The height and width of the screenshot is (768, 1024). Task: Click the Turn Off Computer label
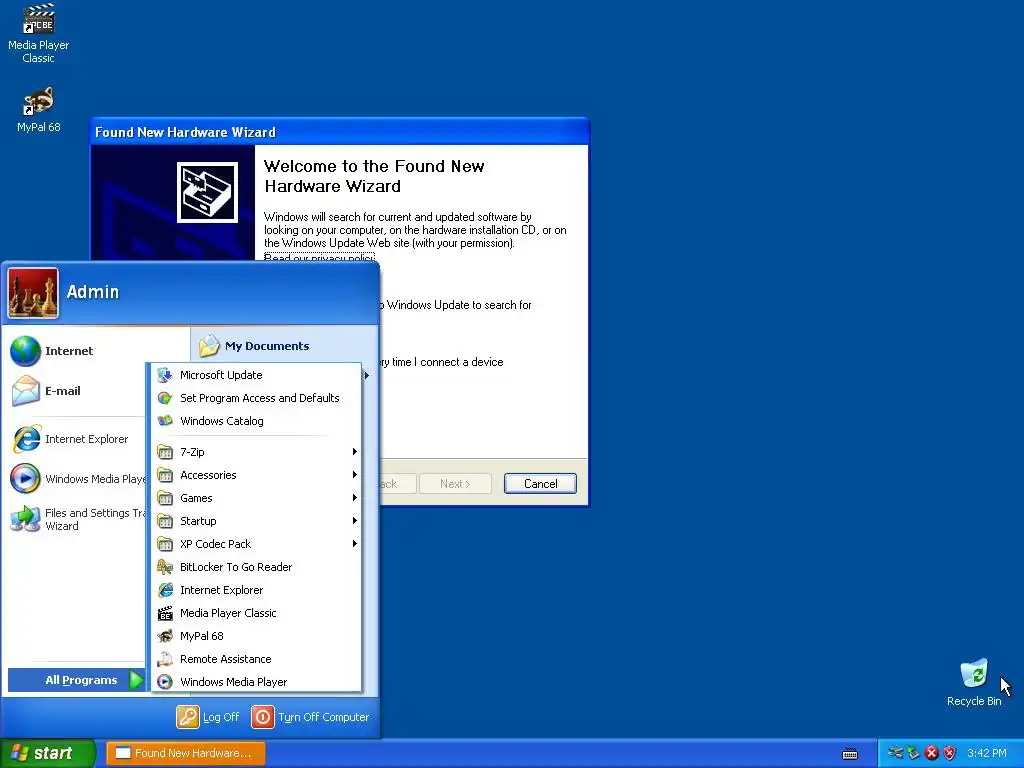[x=323, y=716]
